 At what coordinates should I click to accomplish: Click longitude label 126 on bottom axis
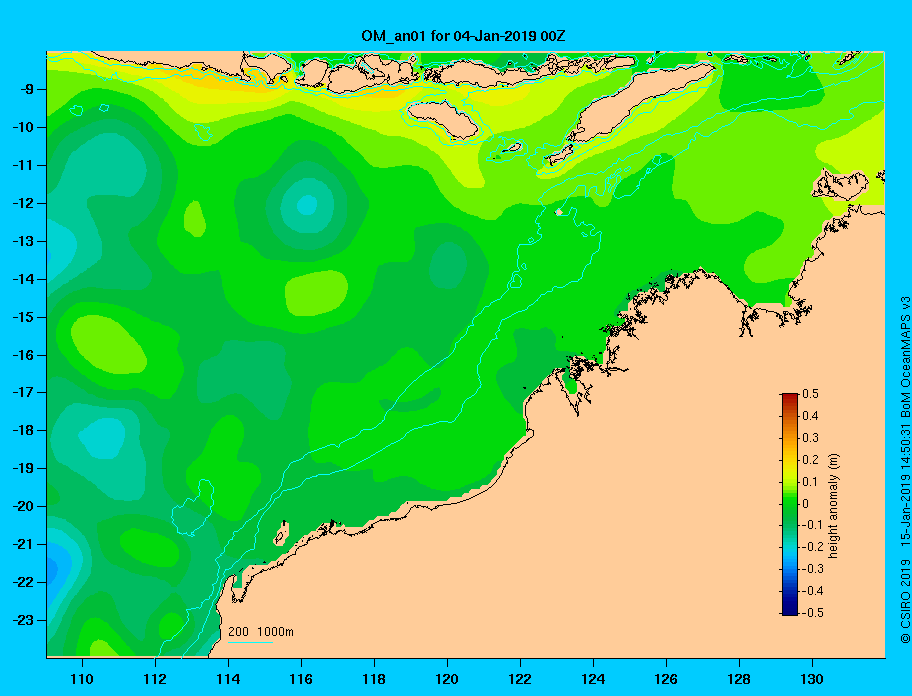[666, 679]
